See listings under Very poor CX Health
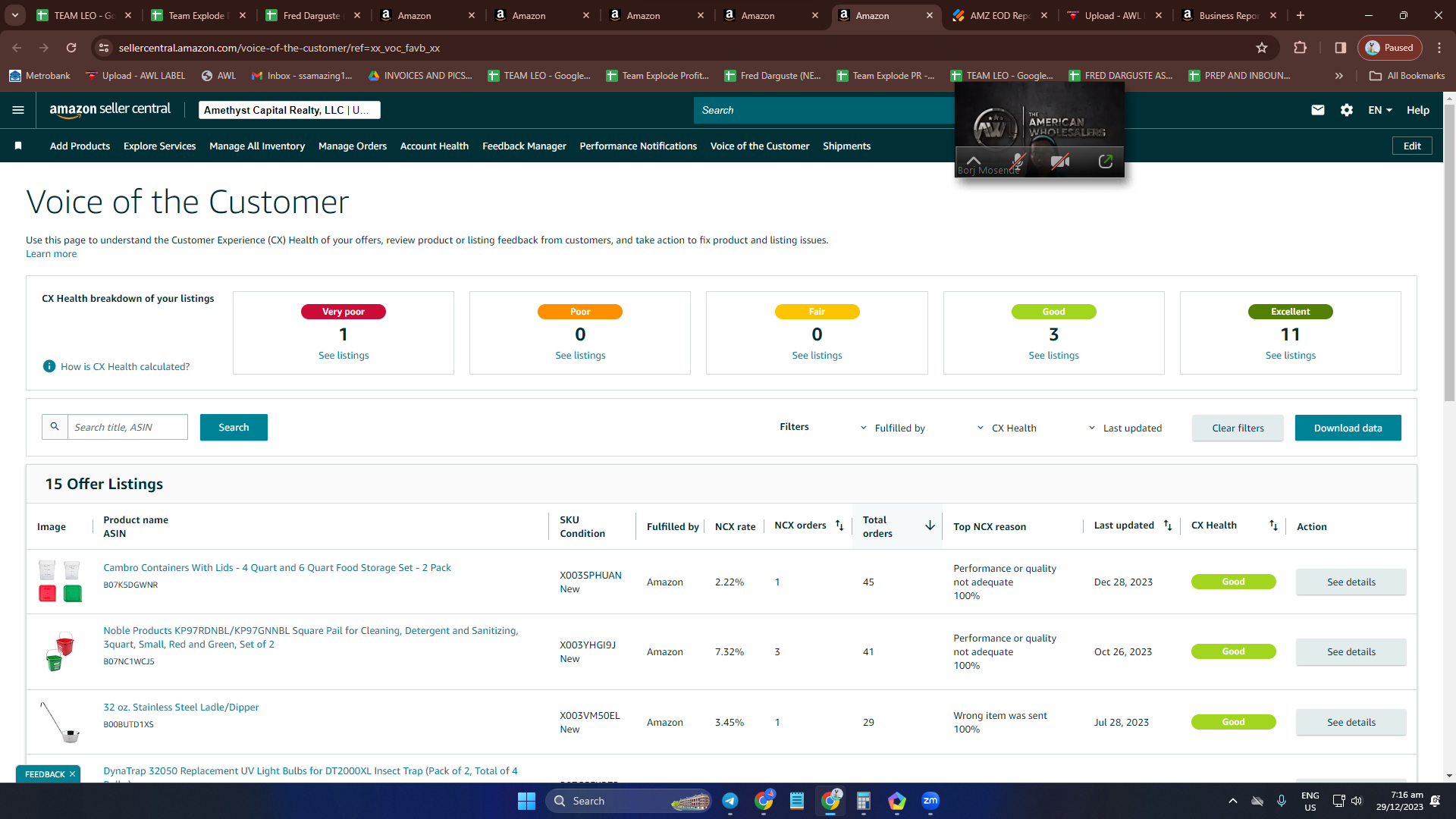The image size is (1456, 819). pyautogui.click(x=344, y=355)
